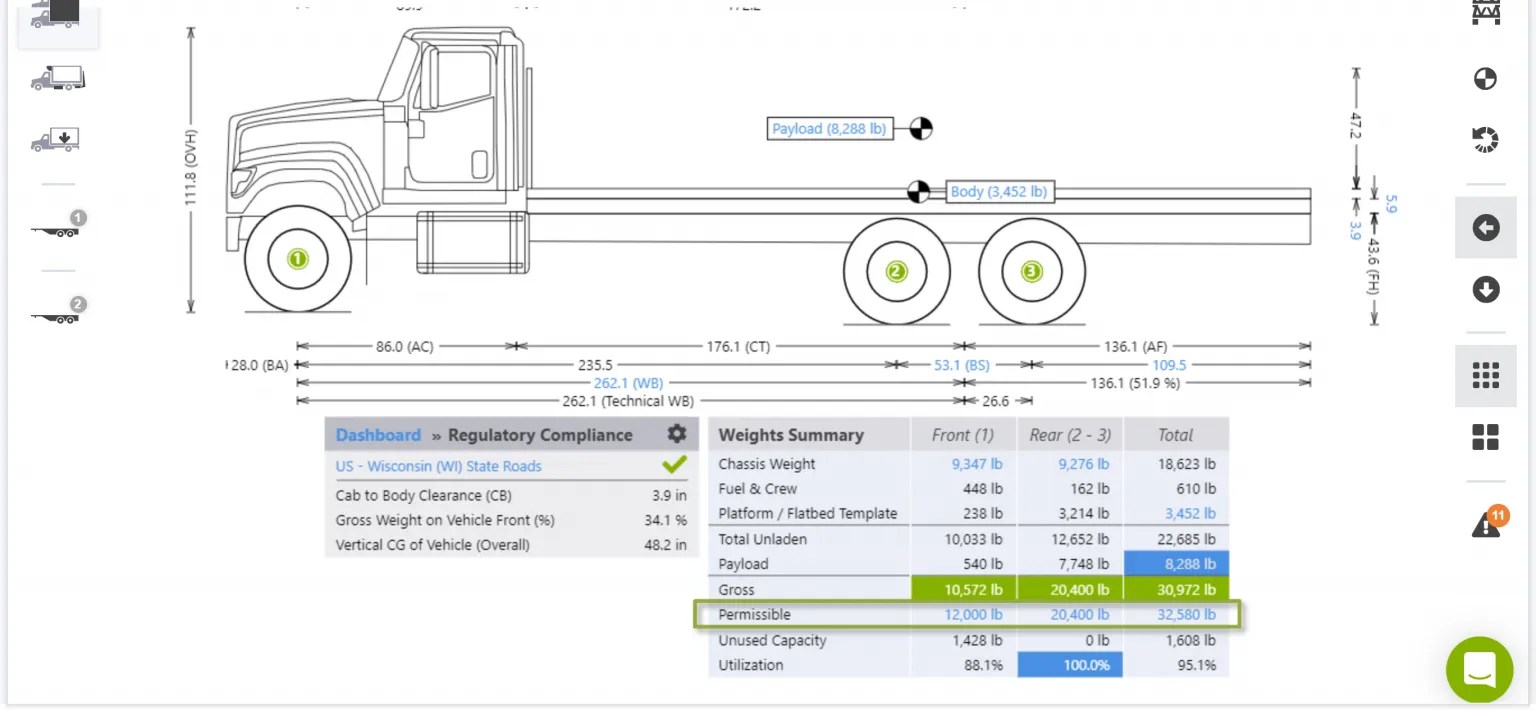Image resolution: width=1536 pixels, height=710 pixels.
Task: Edit front permissible weight 12,000 lb
Action: tap(973, 614)
